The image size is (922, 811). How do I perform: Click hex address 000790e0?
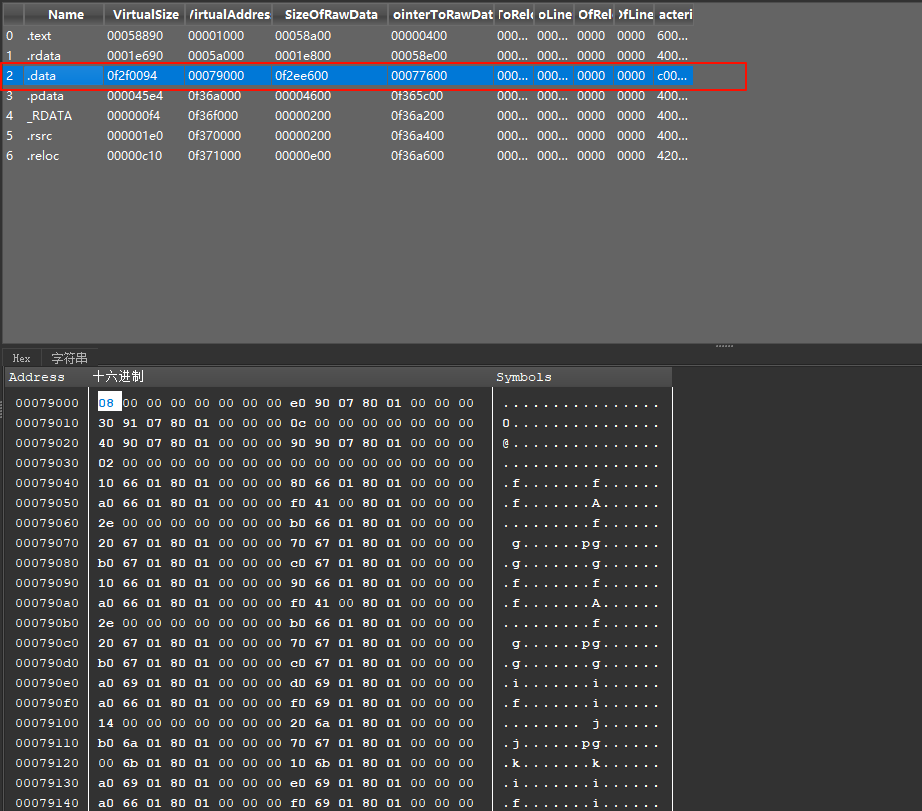tap(47, 683)
